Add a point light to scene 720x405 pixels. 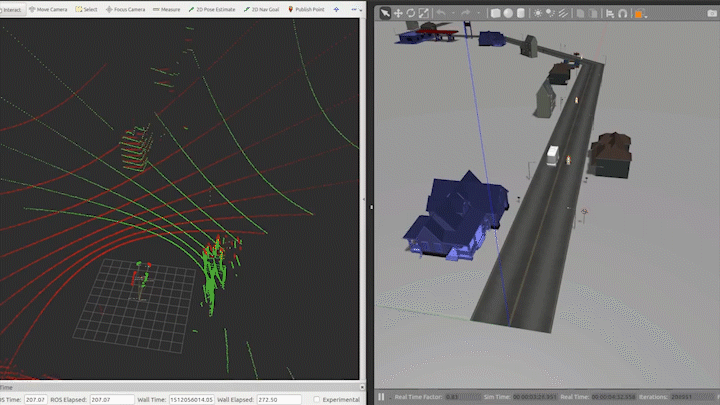click(540, 13)
